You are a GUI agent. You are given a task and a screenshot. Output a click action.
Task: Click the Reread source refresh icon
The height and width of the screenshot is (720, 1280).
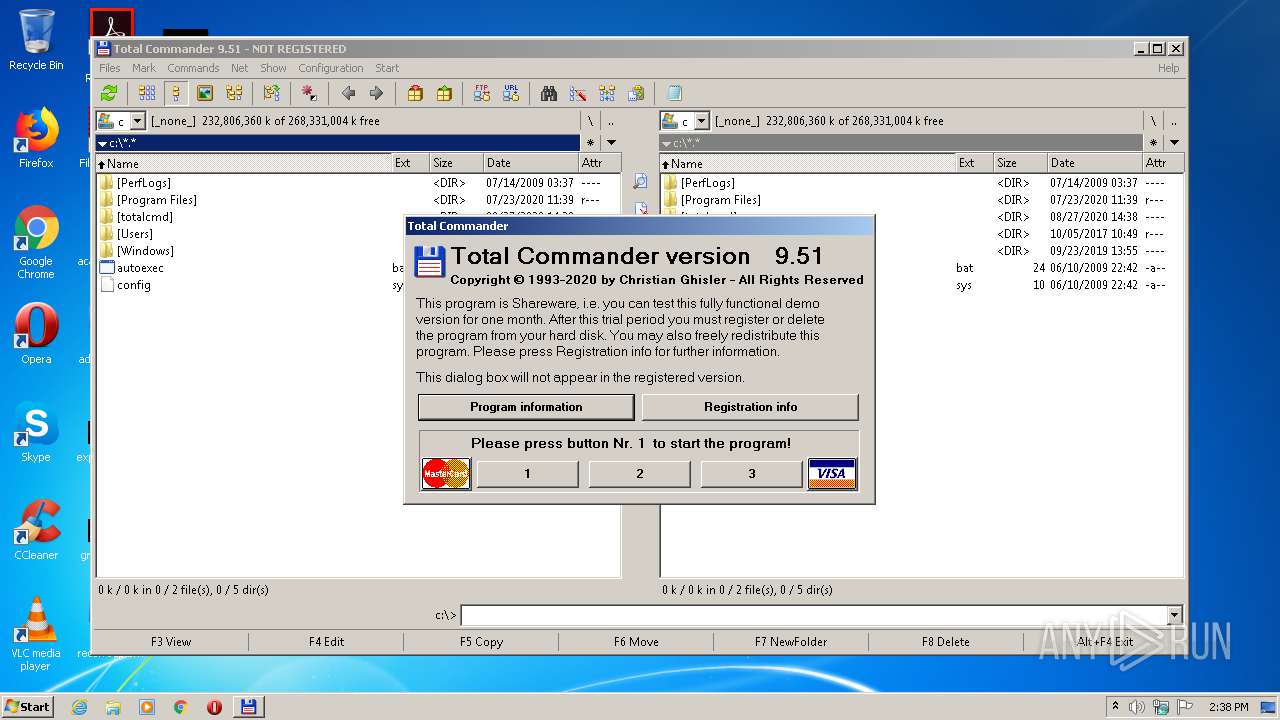[x=109, y=93]
